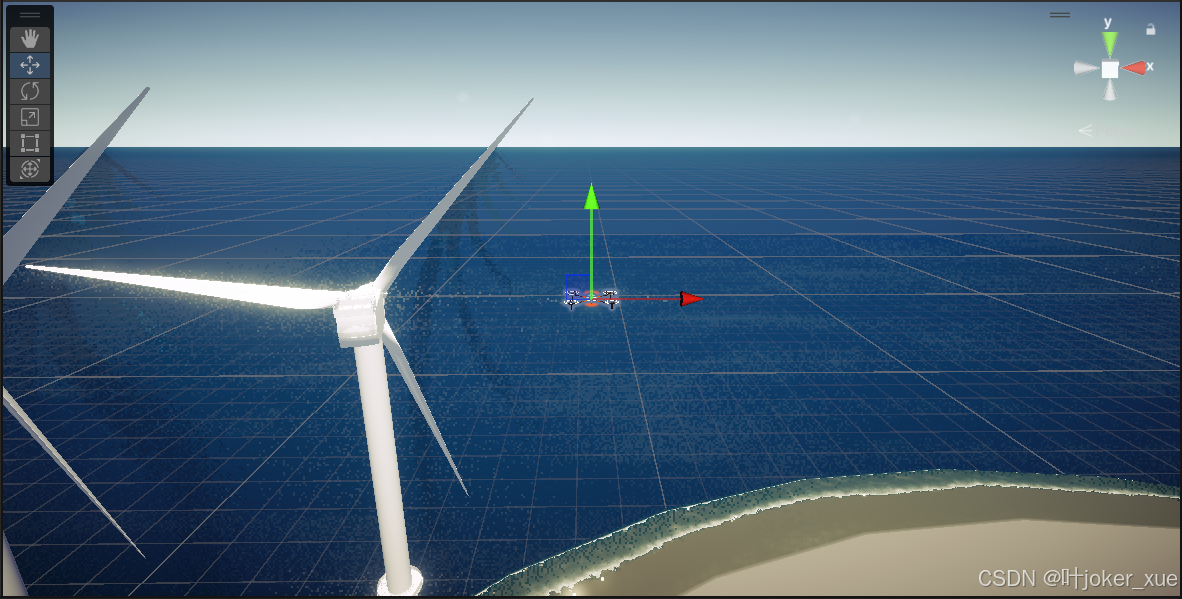
Task: Click the red X cone on the scene gizmo
Action: [x=1136, y=66]
